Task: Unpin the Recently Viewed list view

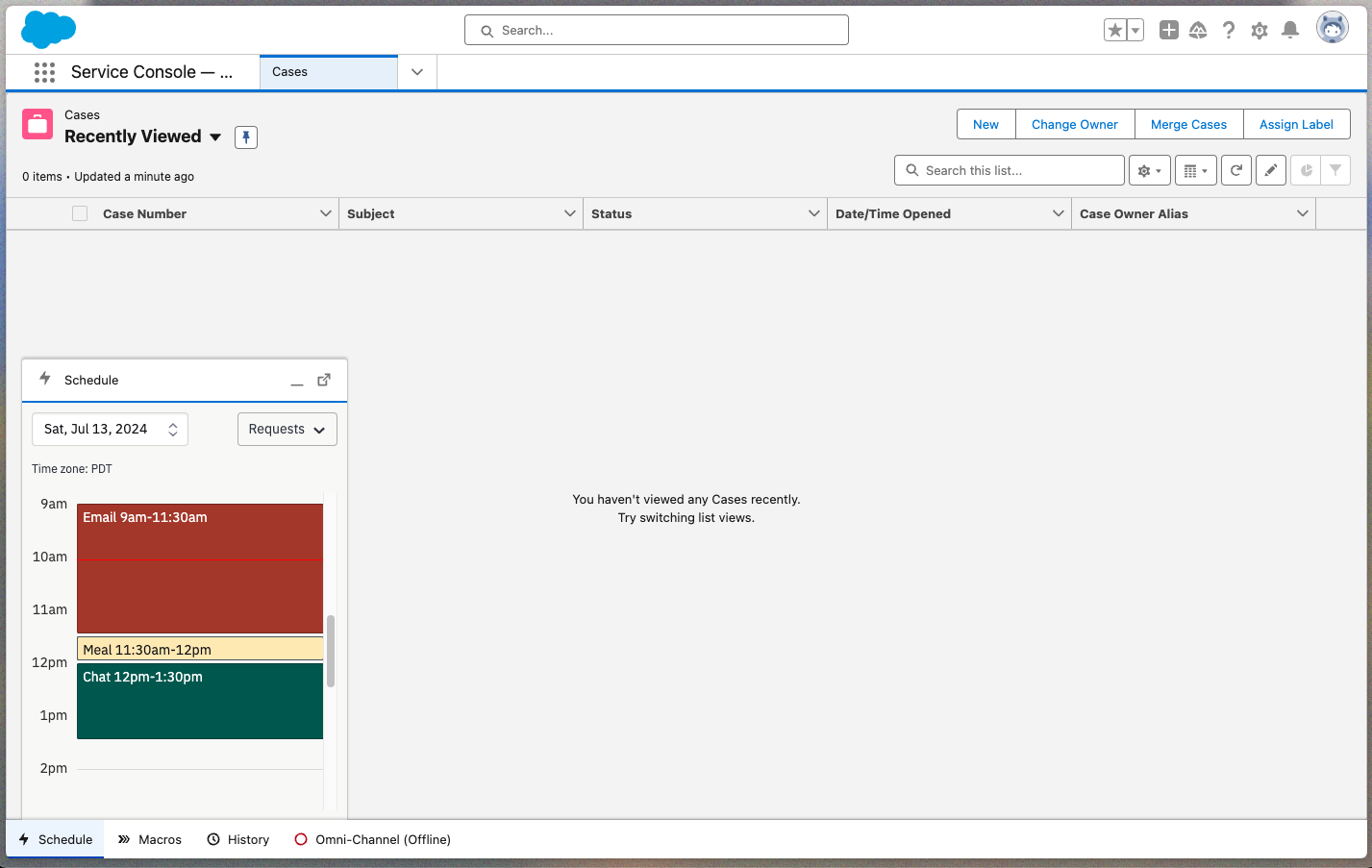Action: 246,136
